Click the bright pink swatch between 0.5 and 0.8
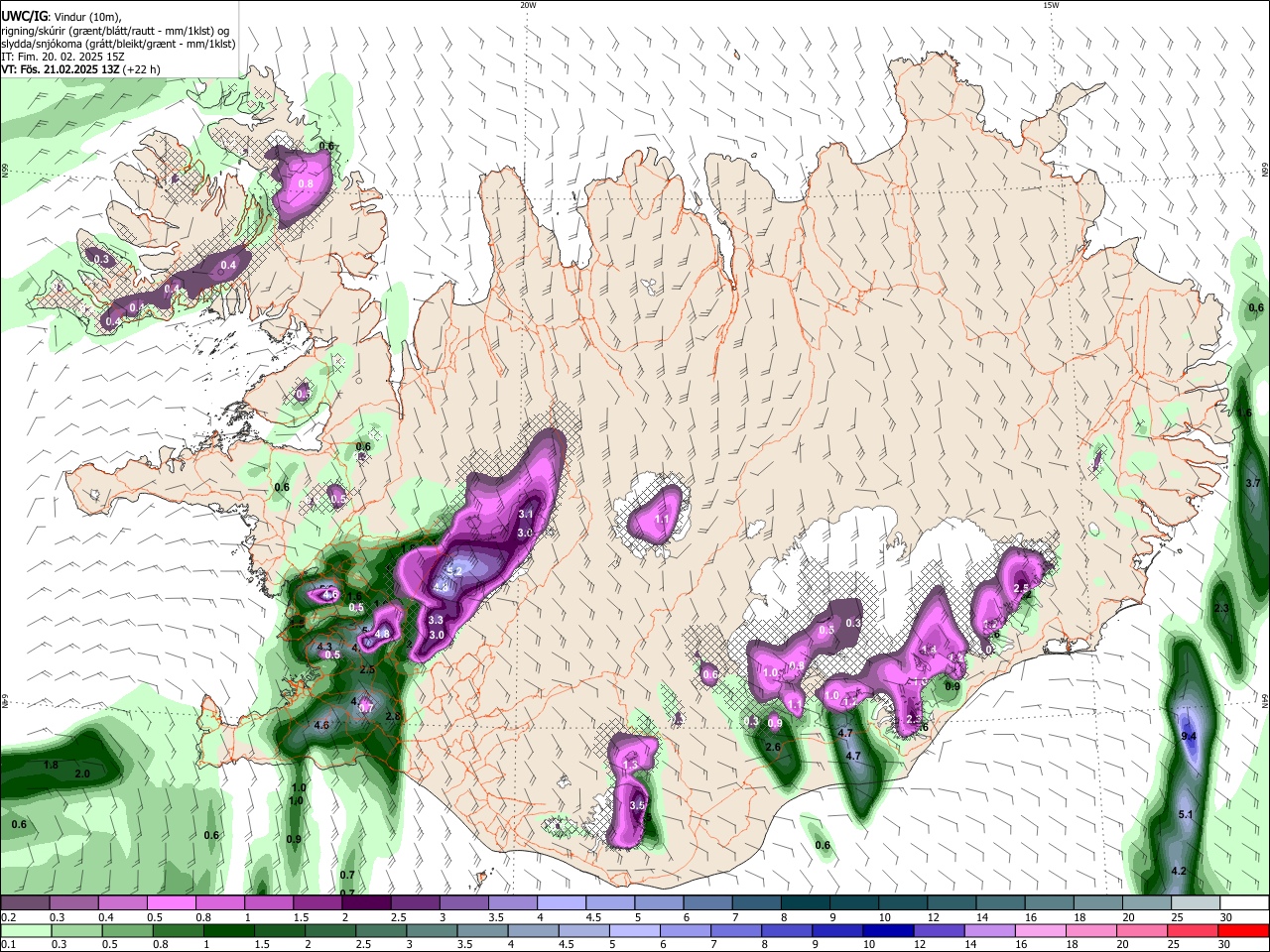This screenshot has width=1270, height=952. click(171, 902)
